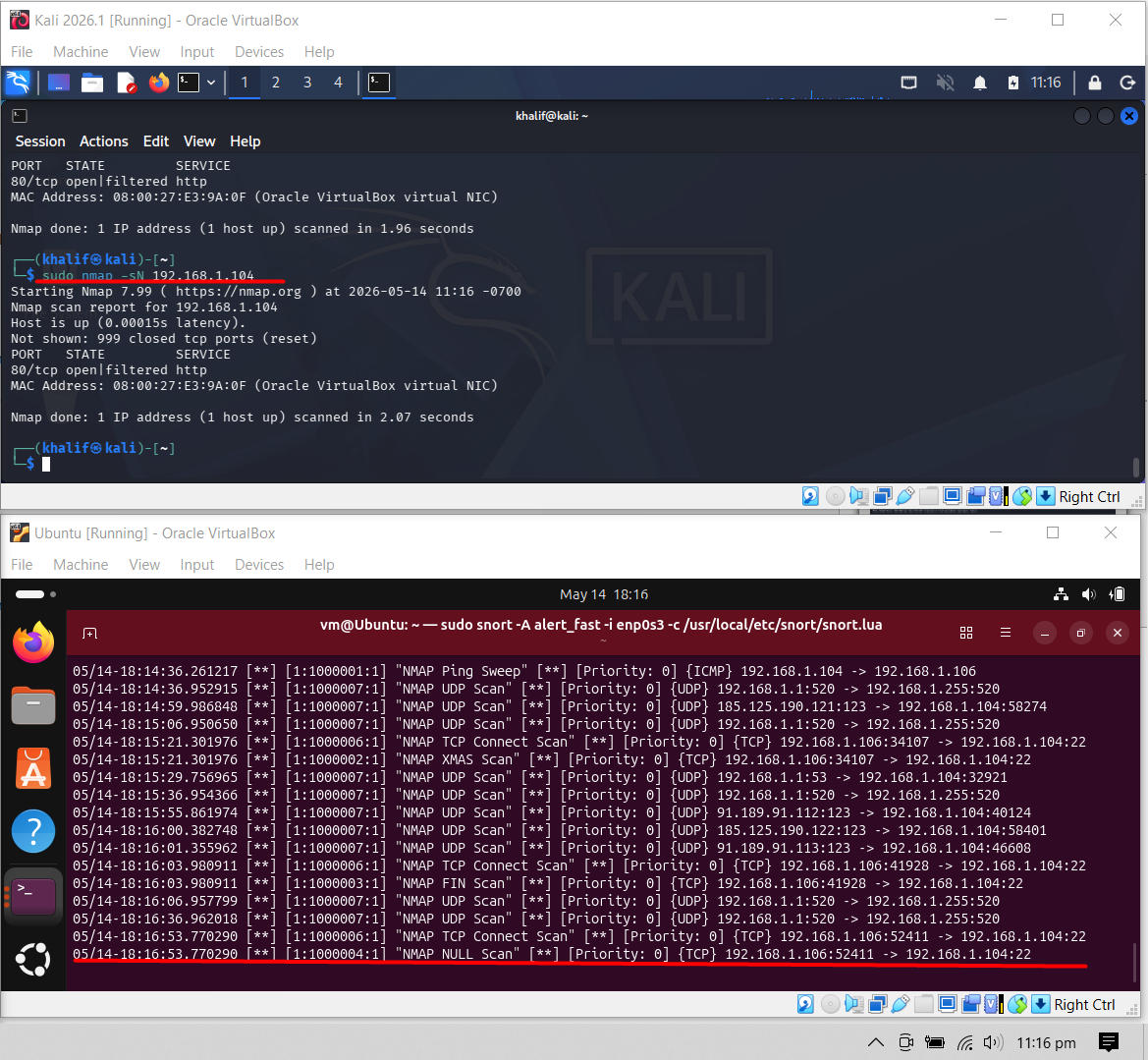Viewport: 1148px width, 1060px height.
Task: Switch to Kali workspace 2
Action: 276,83
